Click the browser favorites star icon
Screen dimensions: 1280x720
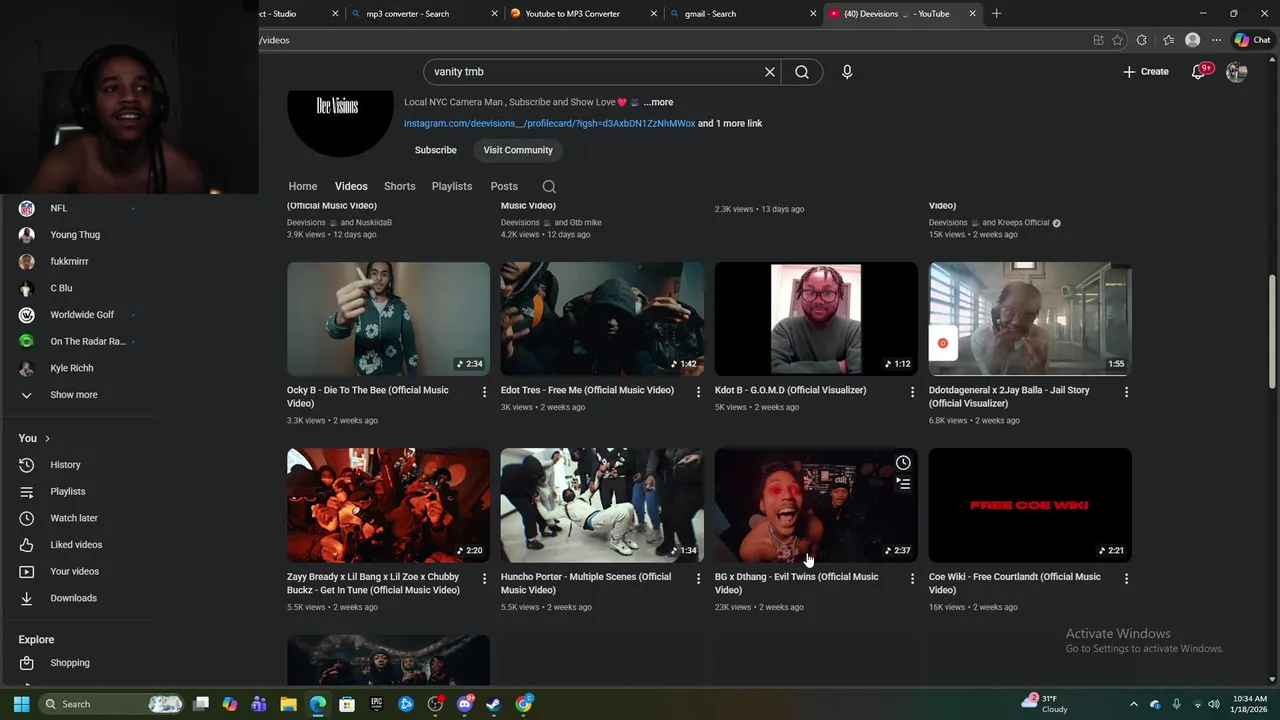point(1117,40)
